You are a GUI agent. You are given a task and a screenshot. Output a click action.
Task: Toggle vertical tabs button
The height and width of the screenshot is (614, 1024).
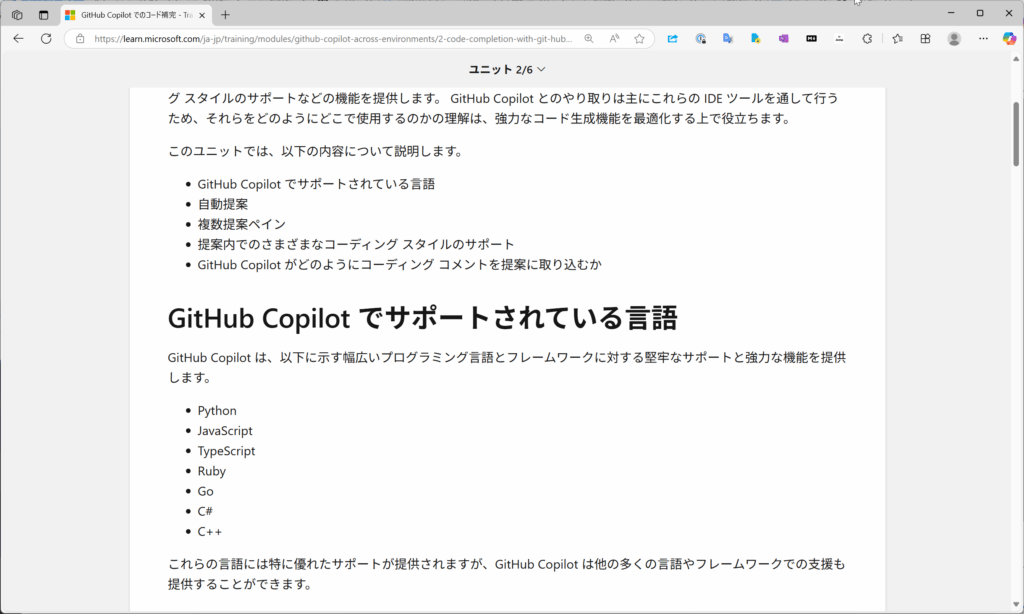click(43, 14)
